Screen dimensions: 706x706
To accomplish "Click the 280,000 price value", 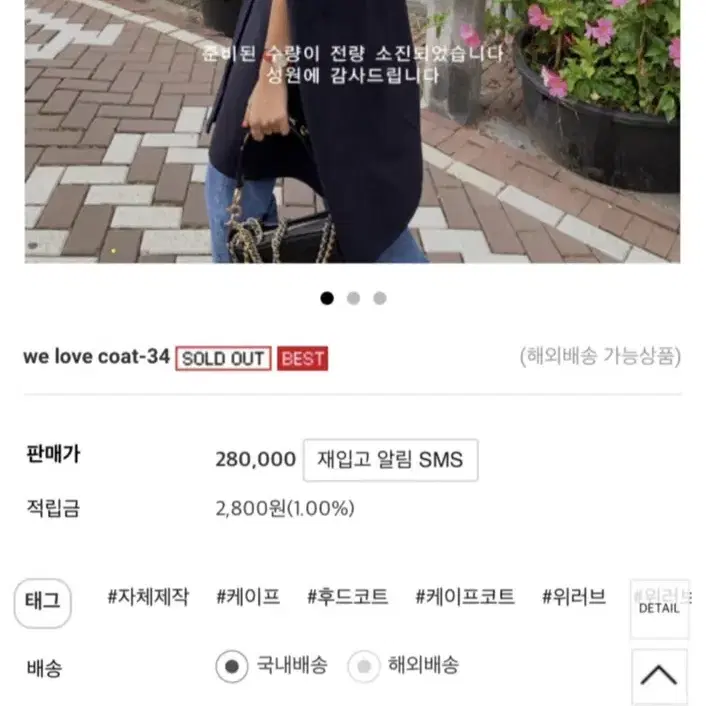I will tap(255, 460).
